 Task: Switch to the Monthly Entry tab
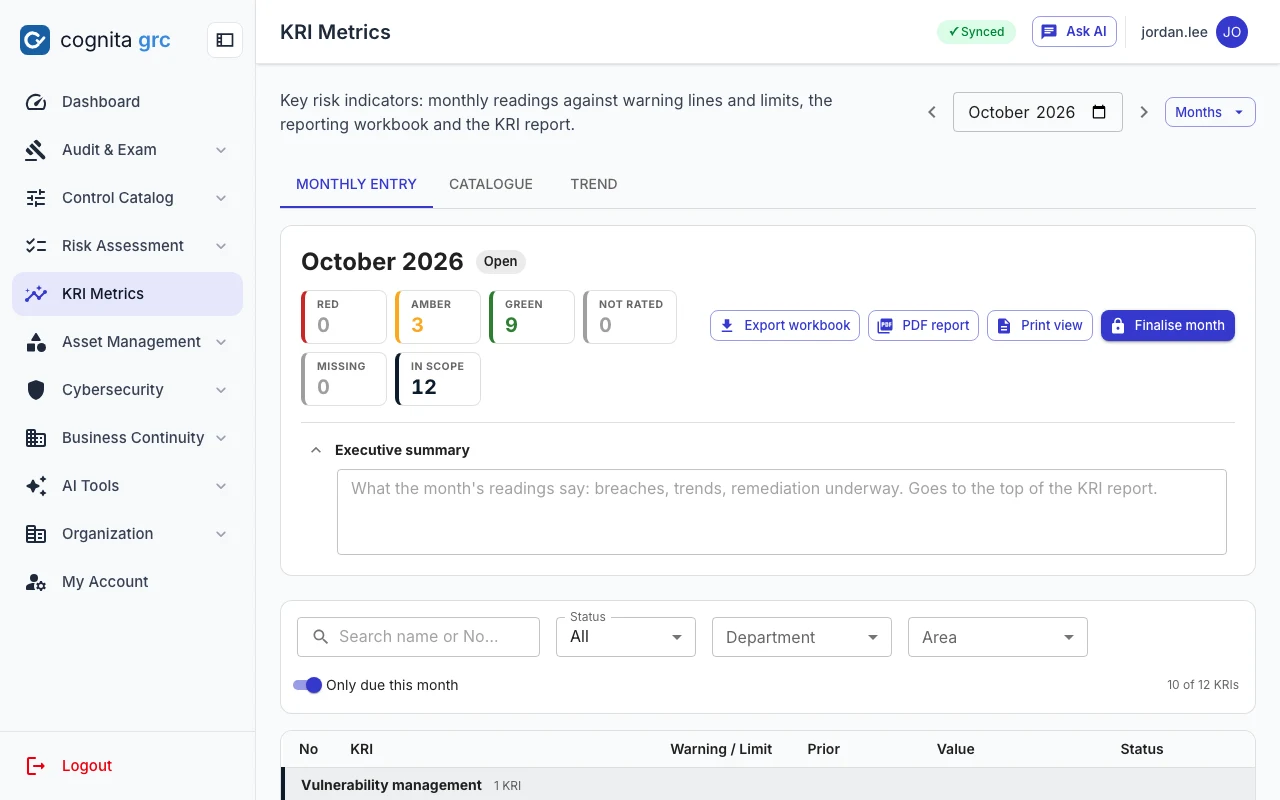(x=356, y=184)
